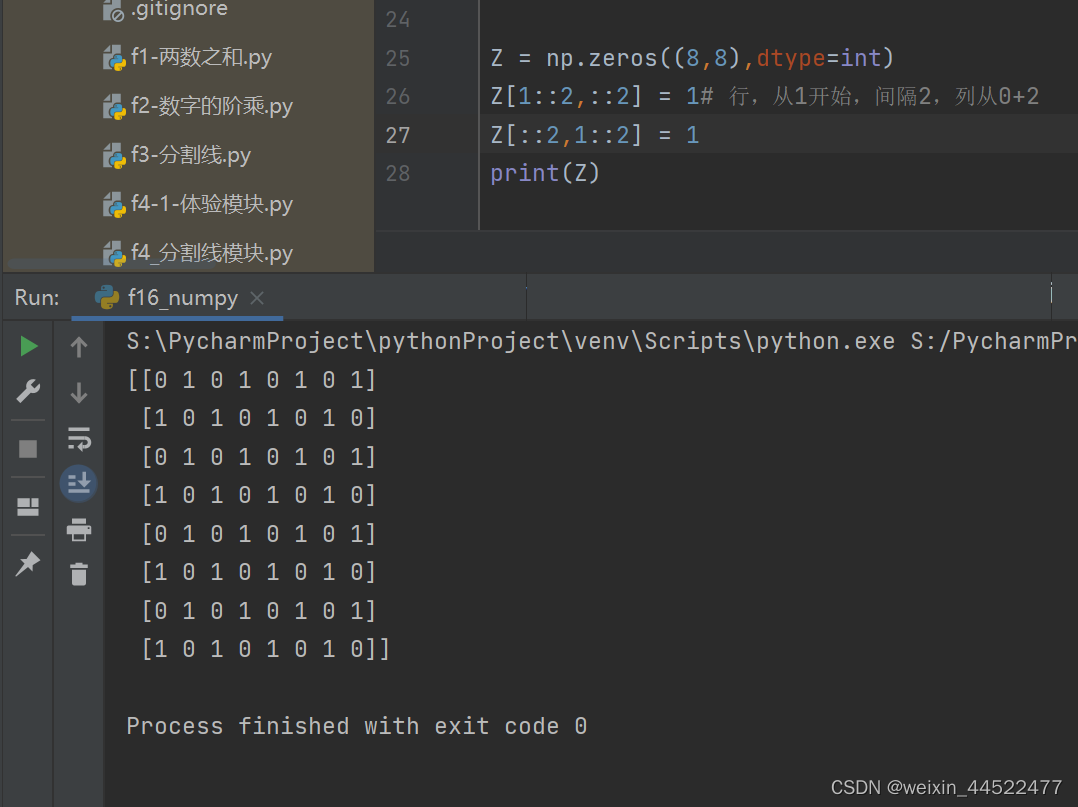Select the f16_numpy run tab
The image size is (1078, 807).
point(177,298)
